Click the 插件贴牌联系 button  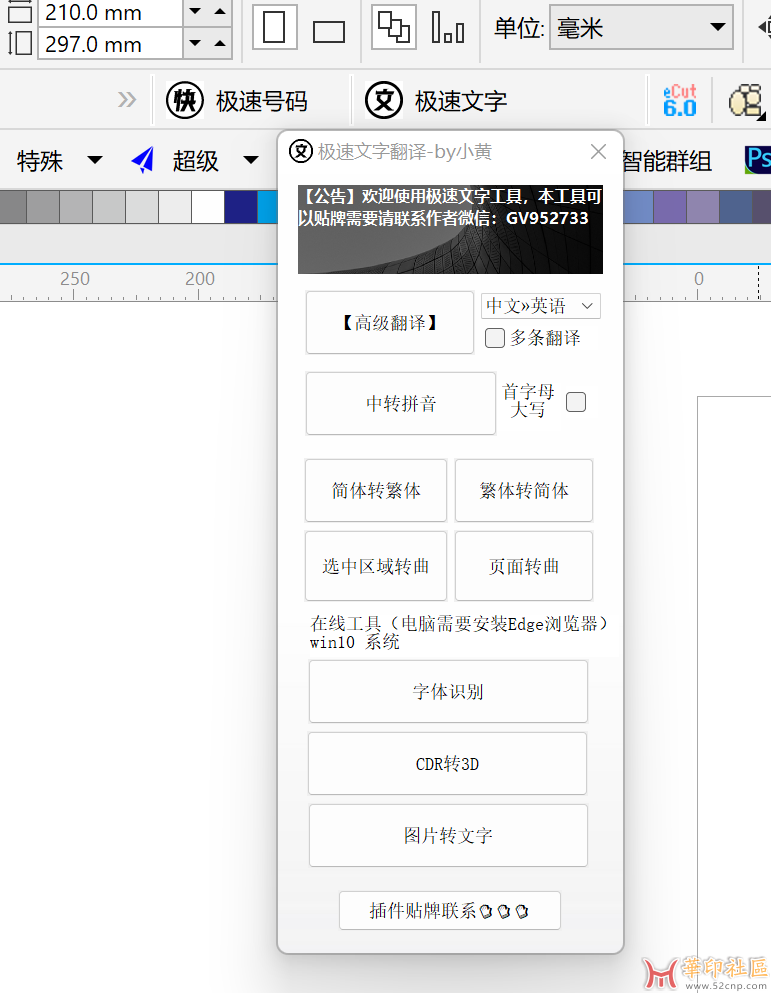point(450,910)
